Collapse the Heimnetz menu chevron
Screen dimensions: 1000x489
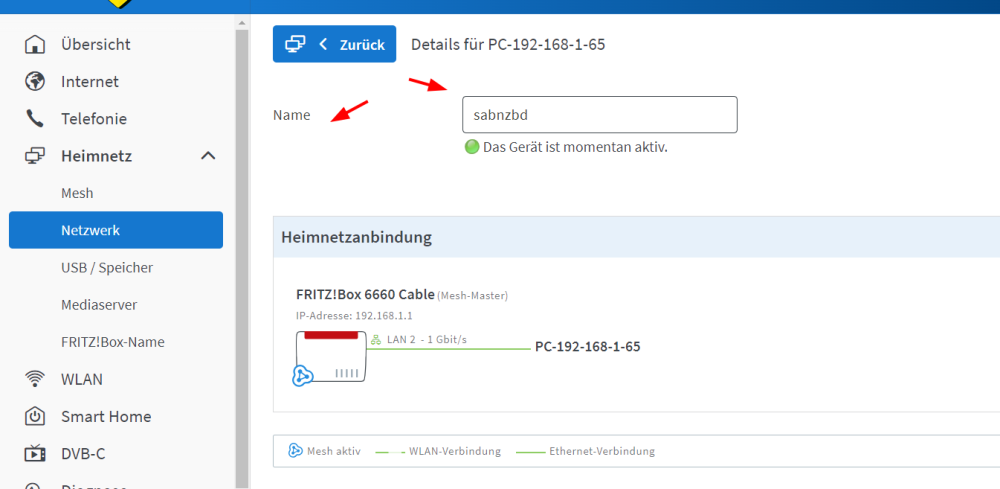208,156
